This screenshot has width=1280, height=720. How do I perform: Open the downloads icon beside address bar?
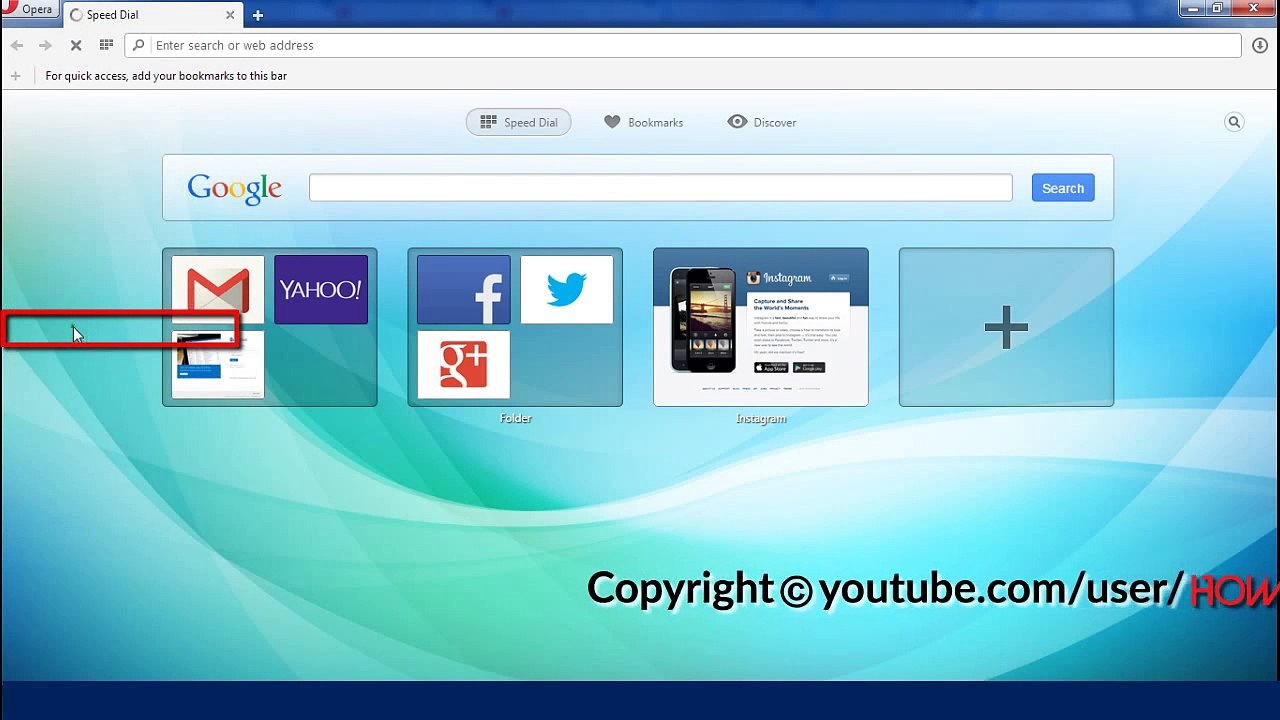1261,45
